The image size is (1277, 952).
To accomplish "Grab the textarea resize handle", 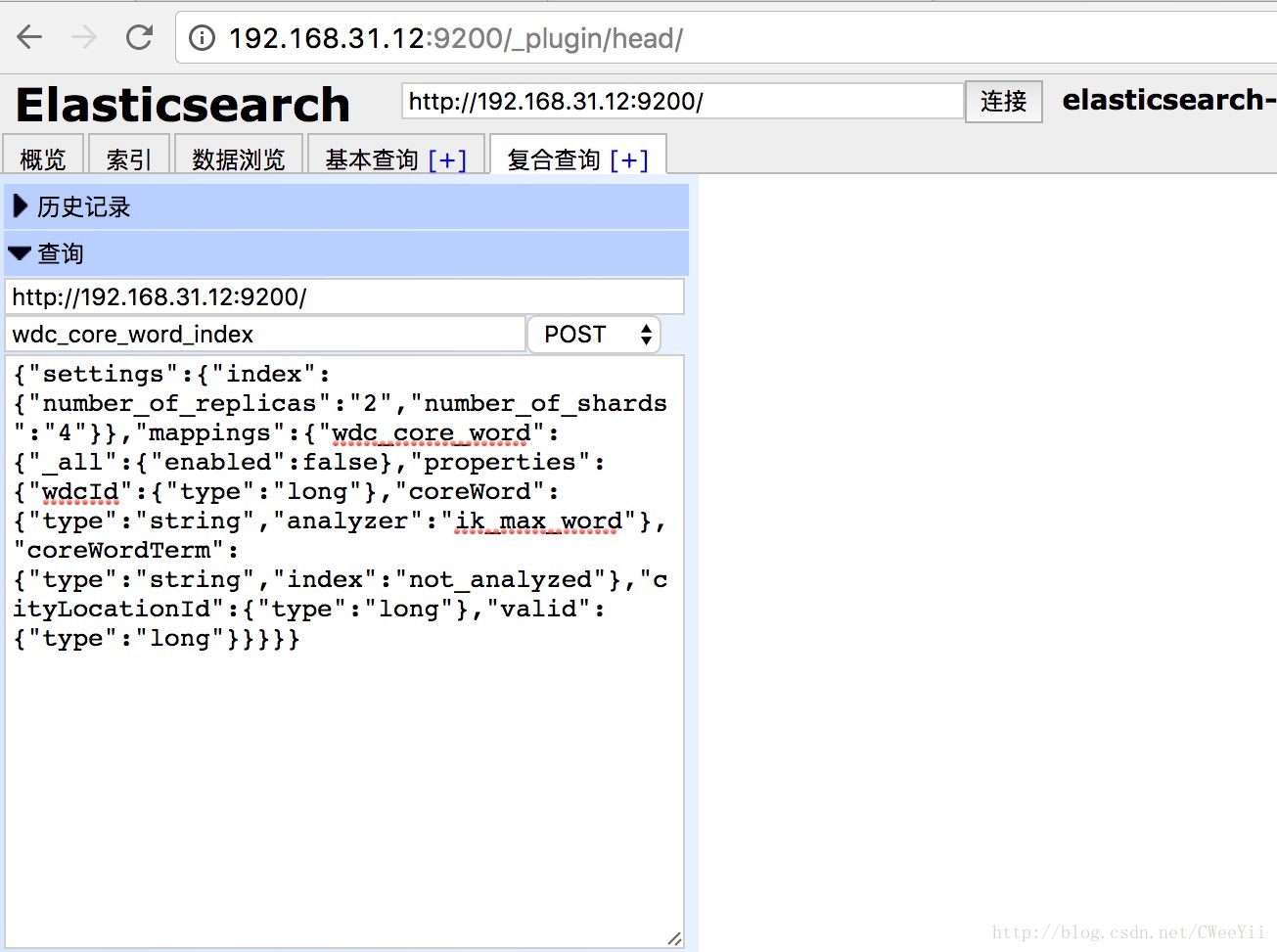I will click(674, 938).
